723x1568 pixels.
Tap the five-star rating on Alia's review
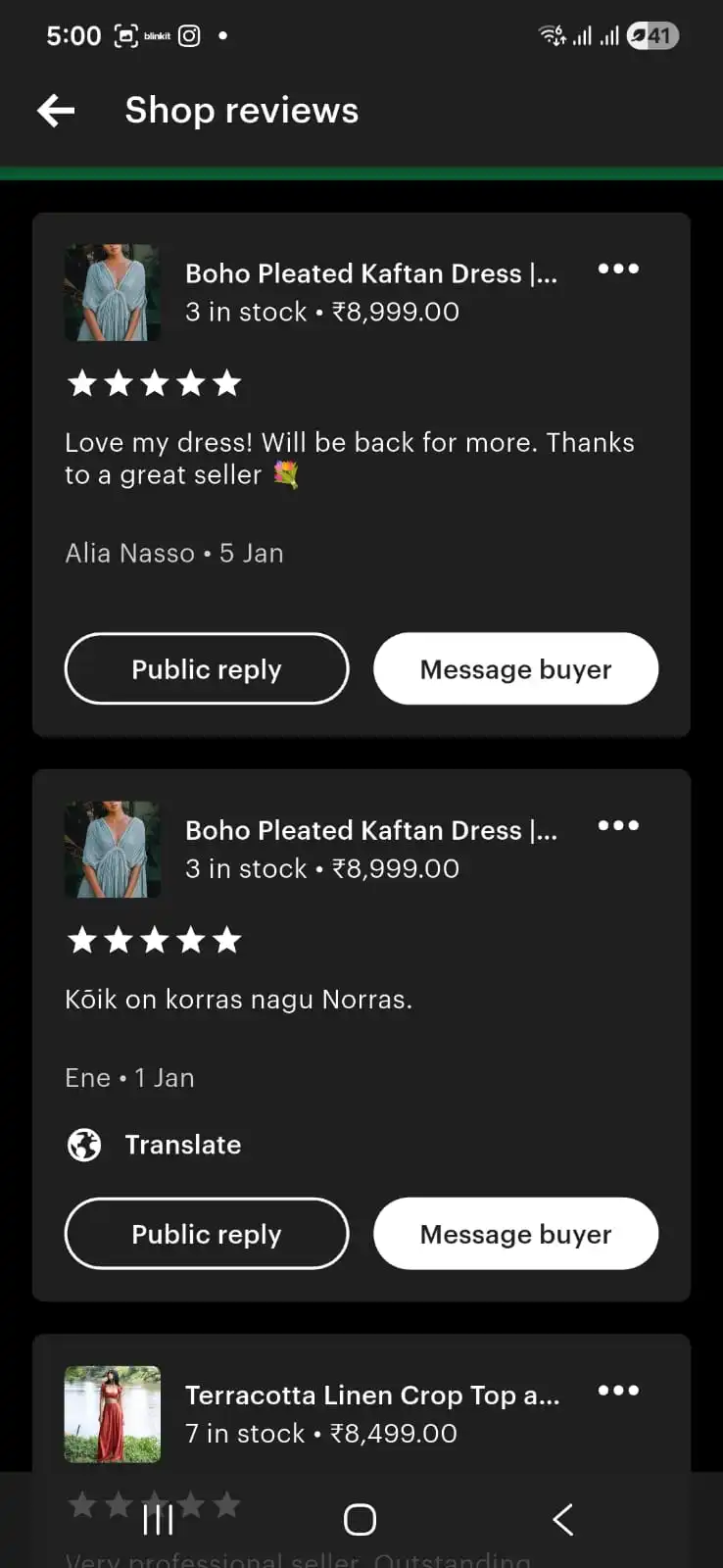(155, 383)
